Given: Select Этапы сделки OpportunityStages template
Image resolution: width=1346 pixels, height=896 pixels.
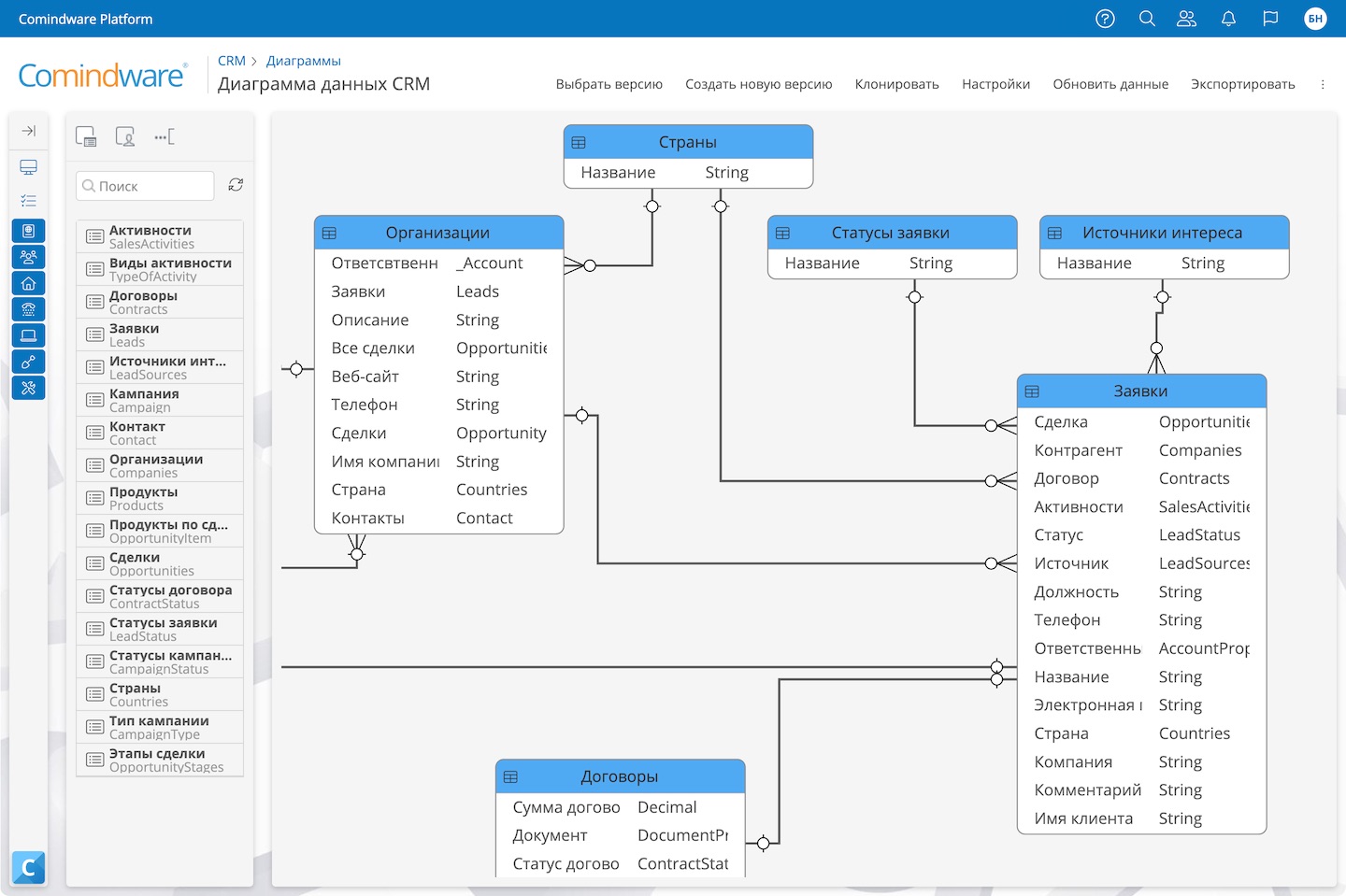Looking at the screenshot, I should (160, 760).
